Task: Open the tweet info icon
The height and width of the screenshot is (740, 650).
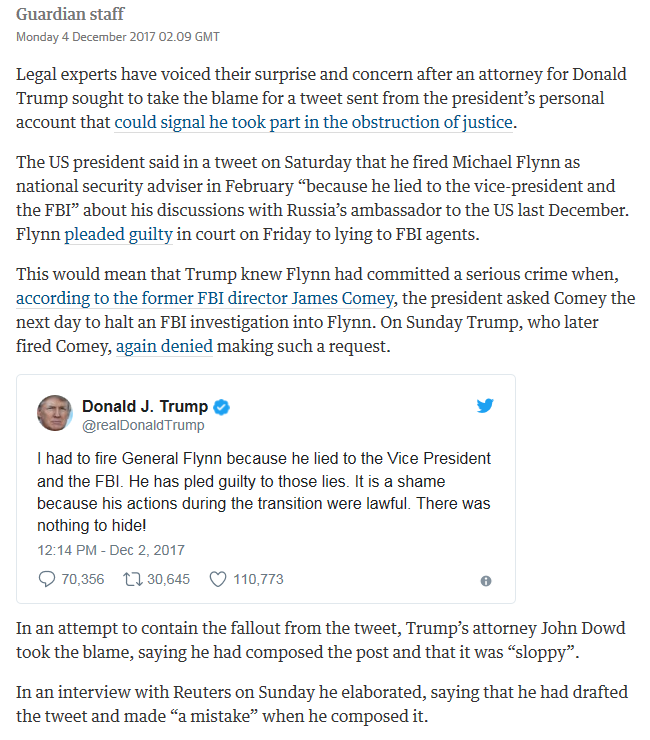Action: pos(486,581)
